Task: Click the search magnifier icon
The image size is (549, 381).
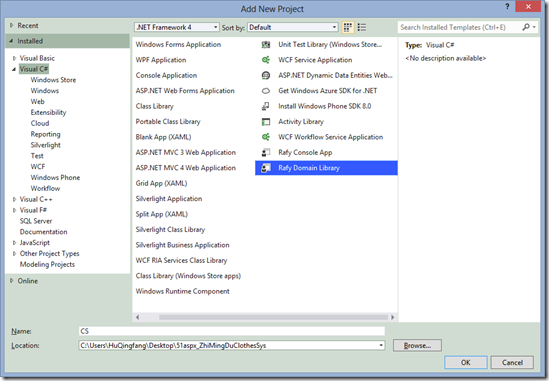Action: pos(526,27)
